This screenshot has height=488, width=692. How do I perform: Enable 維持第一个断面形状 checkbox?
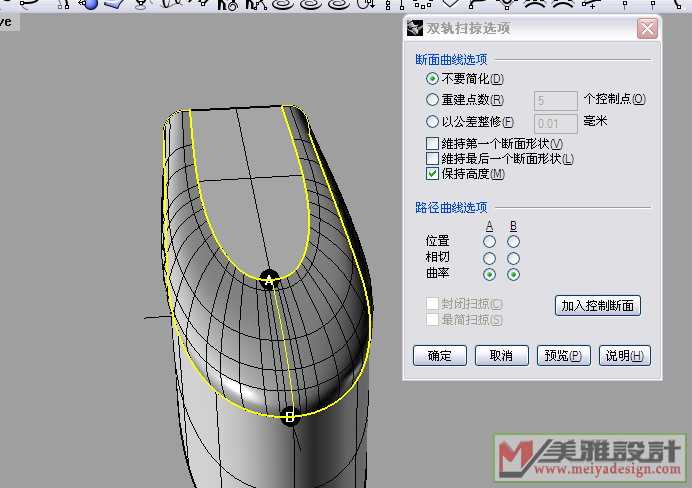432,144
